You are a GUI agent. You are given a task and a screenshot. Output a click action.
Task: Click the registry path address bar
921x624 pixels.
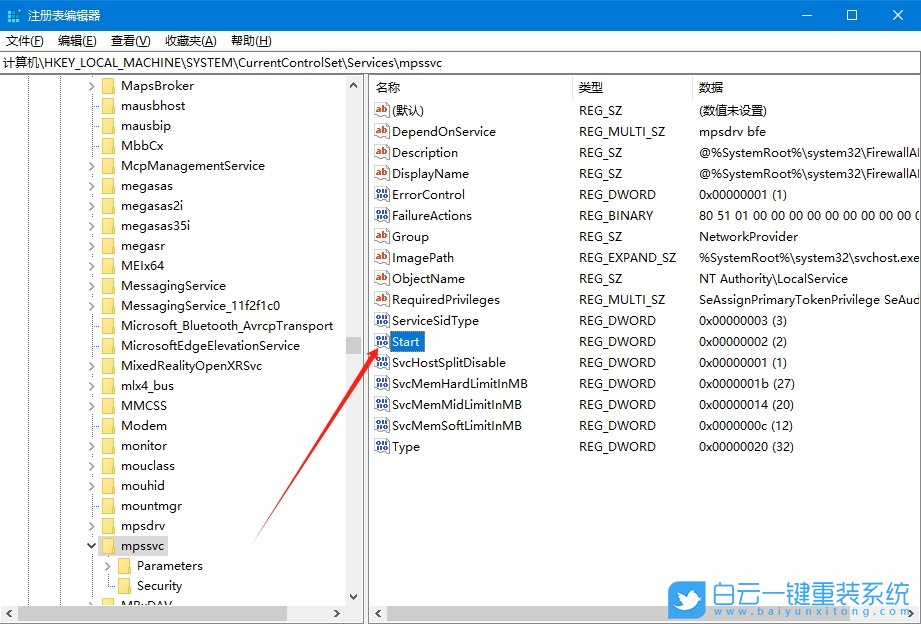pos(300,62)
